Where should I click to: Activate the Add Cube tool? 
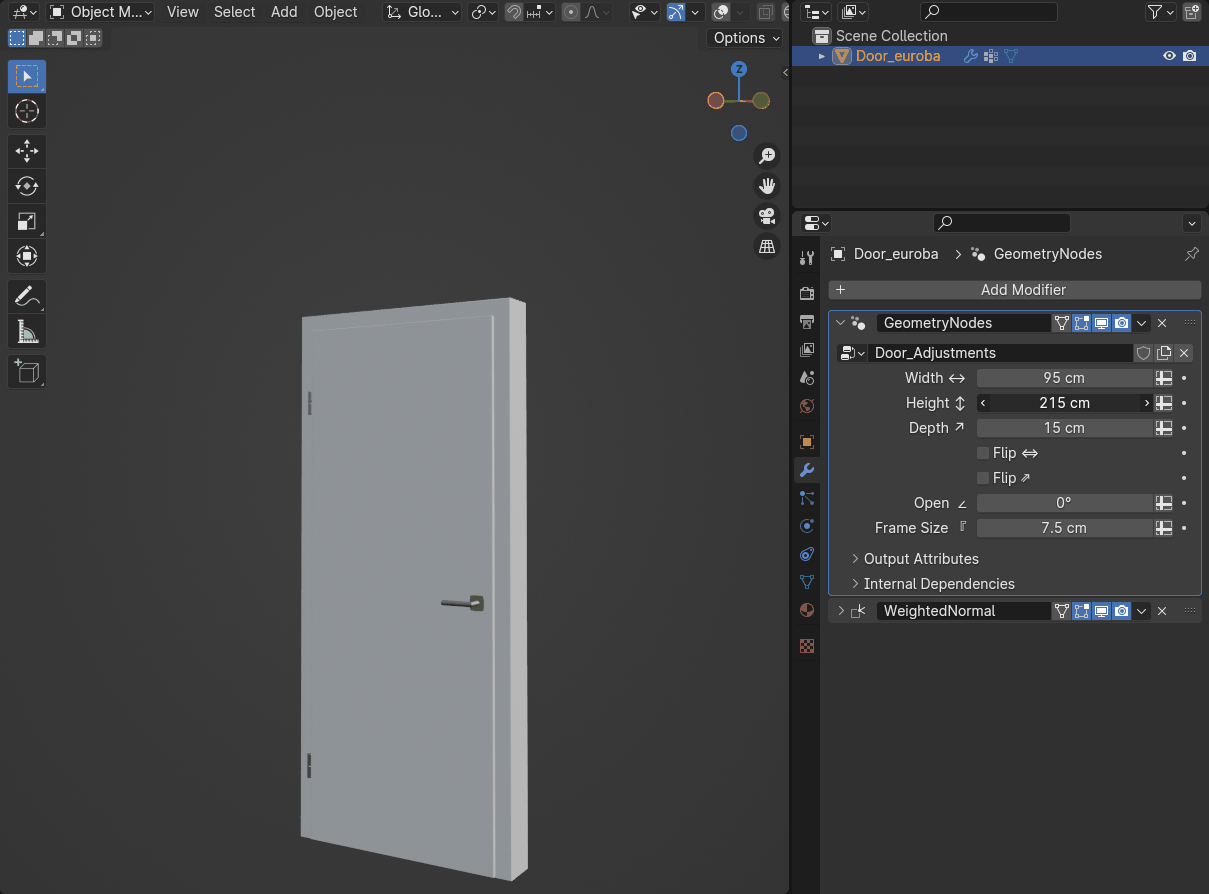pos(27,371)
